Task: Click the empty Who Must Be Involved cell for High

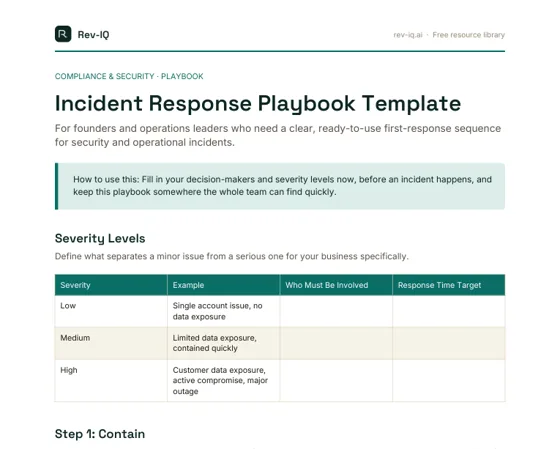Action: (x=336, y=380)
